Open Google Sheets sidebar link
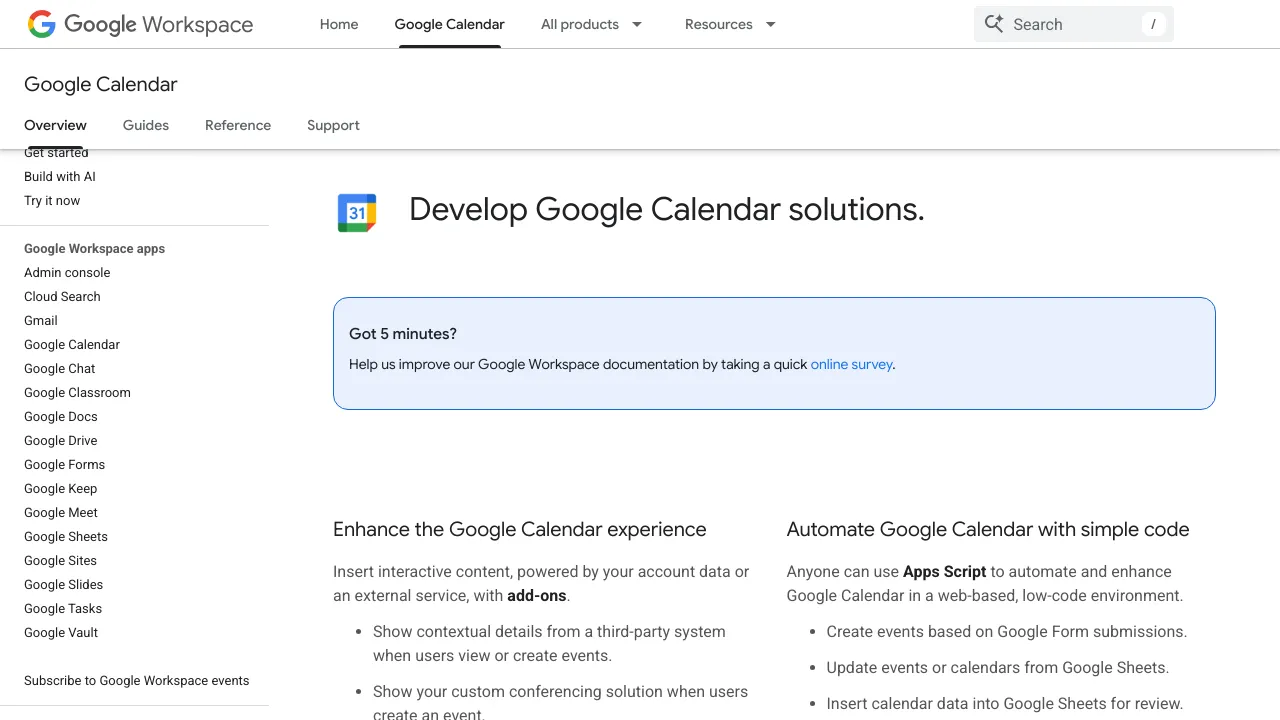The image size is (1280, 720). 66,536
